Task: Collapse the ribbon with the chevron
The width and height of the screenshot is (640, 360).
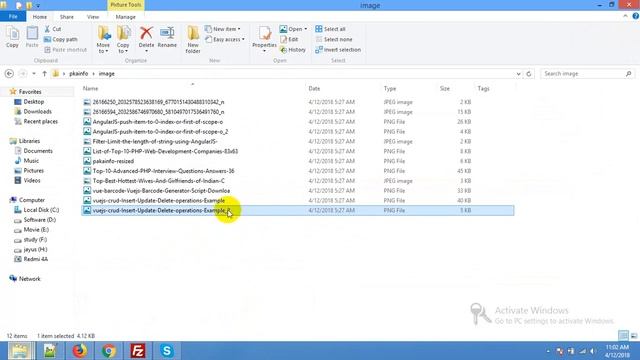Action: (x=625, y=16)
